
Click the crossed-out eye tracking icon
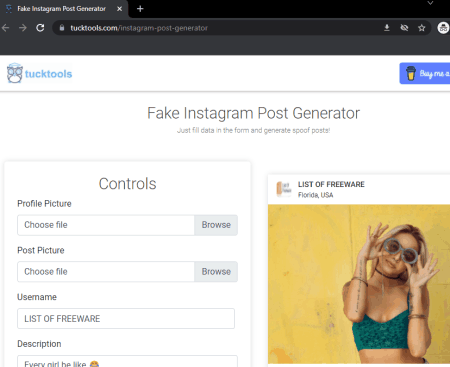coord(404,28)
